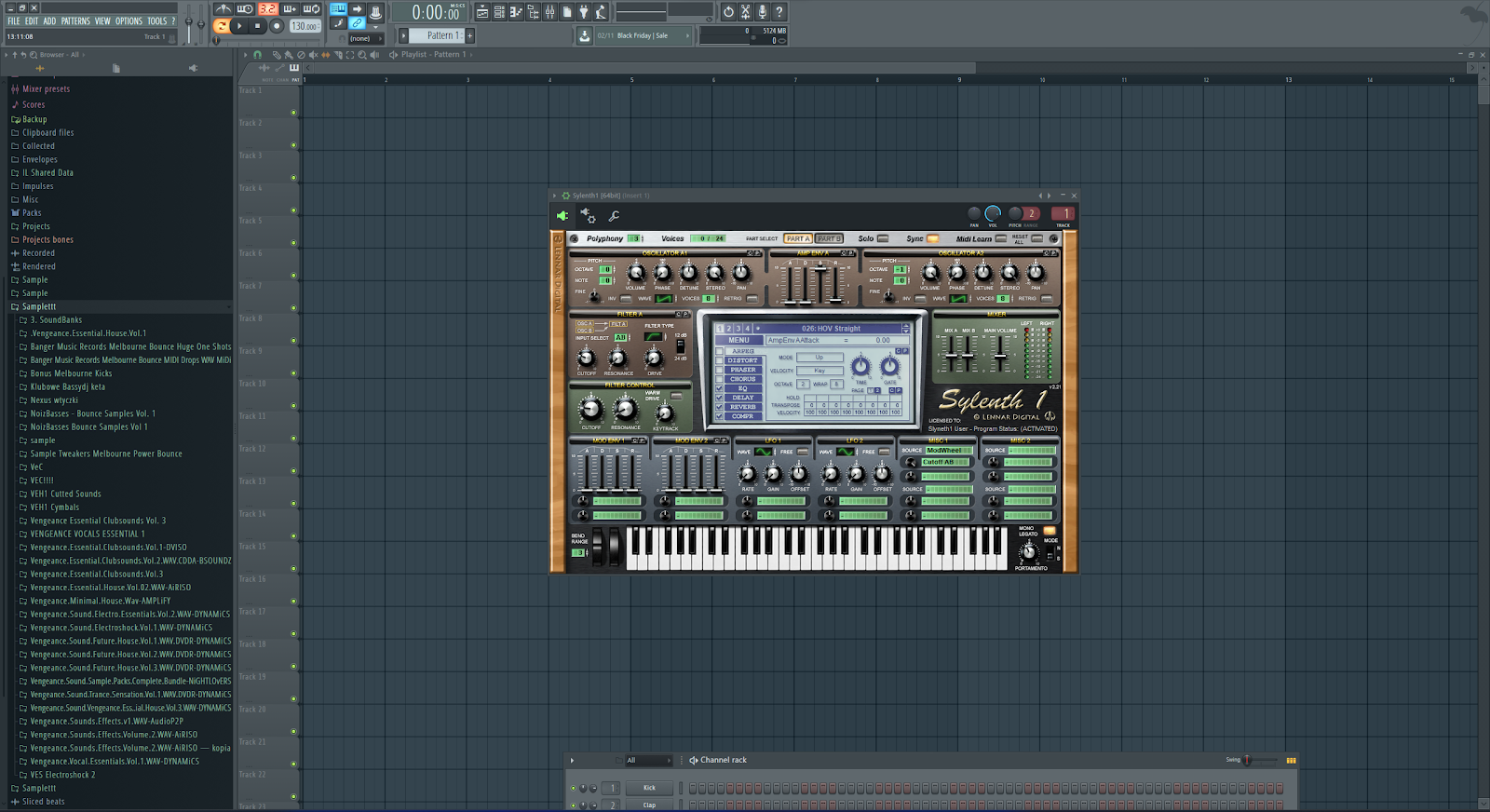Open the plugin picker plug icon

pos(584,12)
